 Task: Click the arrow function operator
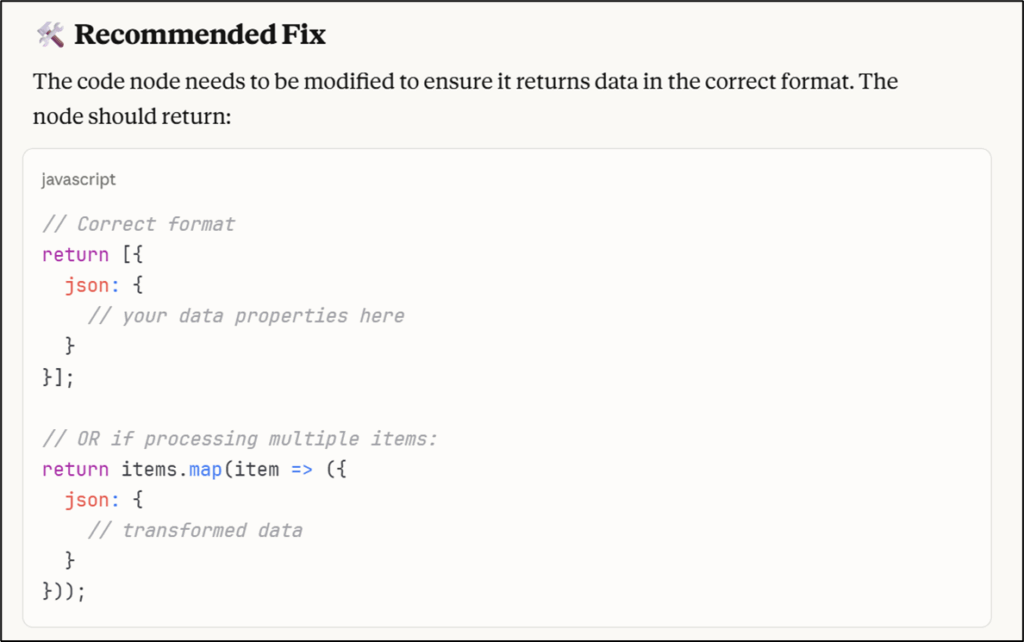tap(302, 470)
